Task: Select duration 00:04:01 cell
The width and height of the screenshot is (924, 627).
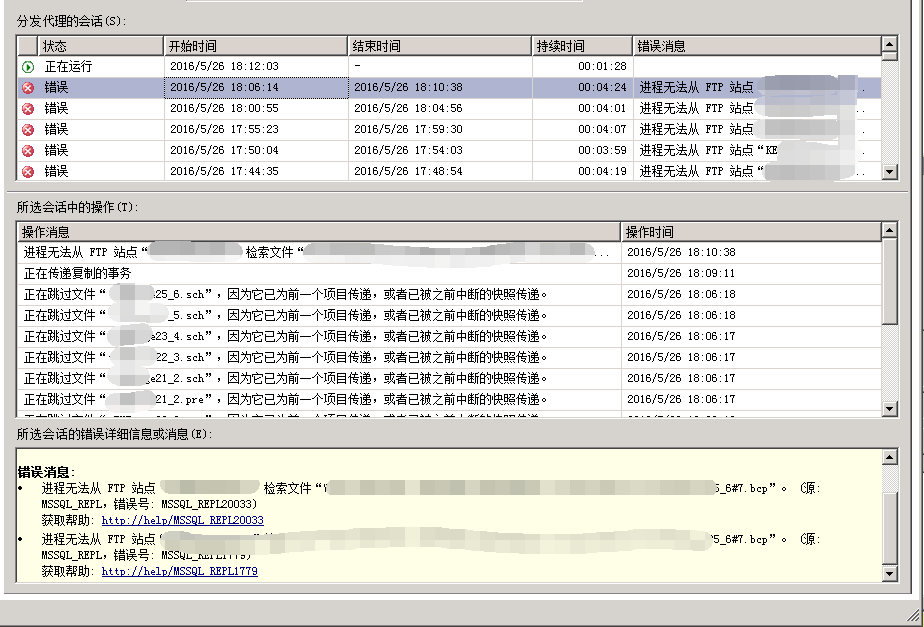Action: 582,108
